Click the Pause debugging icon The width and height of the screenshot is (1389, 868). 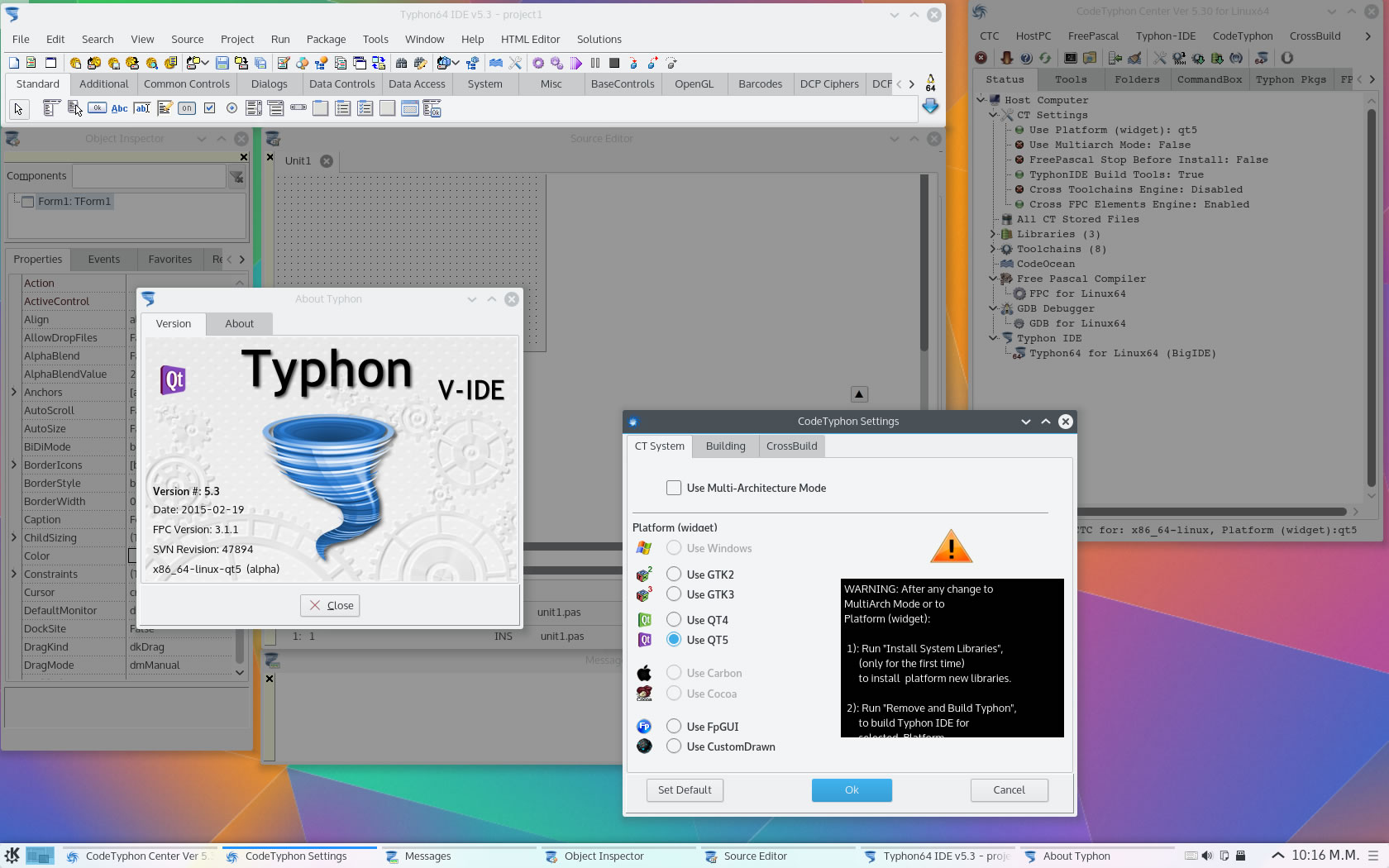595,63
